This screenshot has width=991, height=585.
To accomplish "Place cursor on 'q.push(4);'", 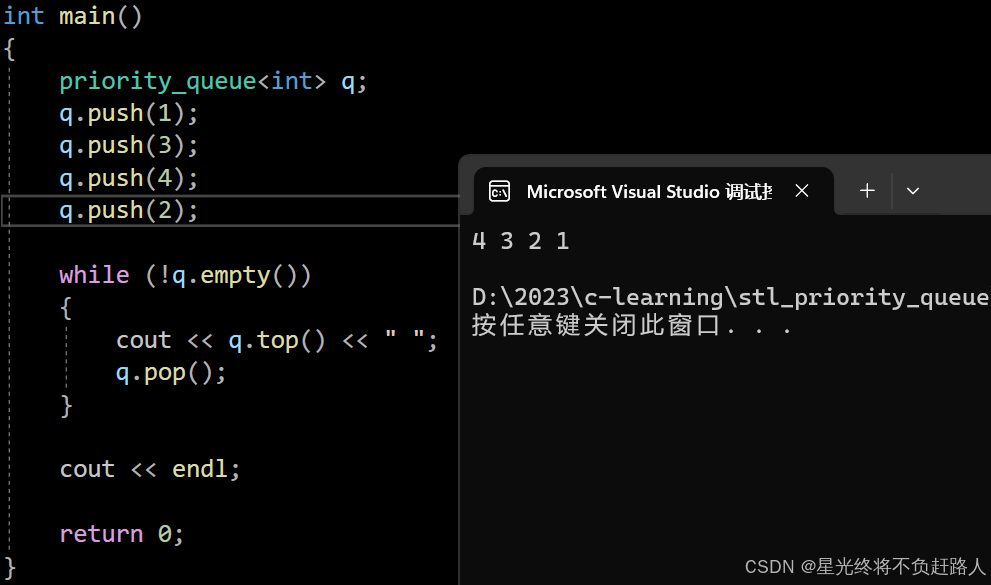I will [x=128, y=179].
